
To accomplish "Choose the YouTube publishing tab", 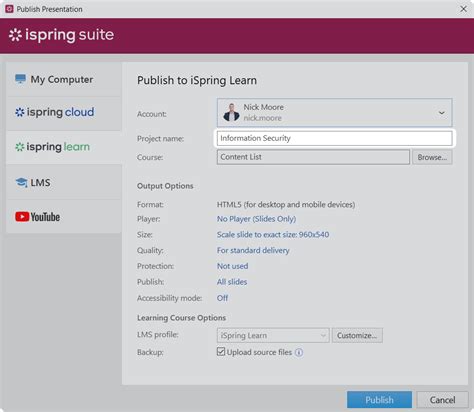I will (63, 217).
